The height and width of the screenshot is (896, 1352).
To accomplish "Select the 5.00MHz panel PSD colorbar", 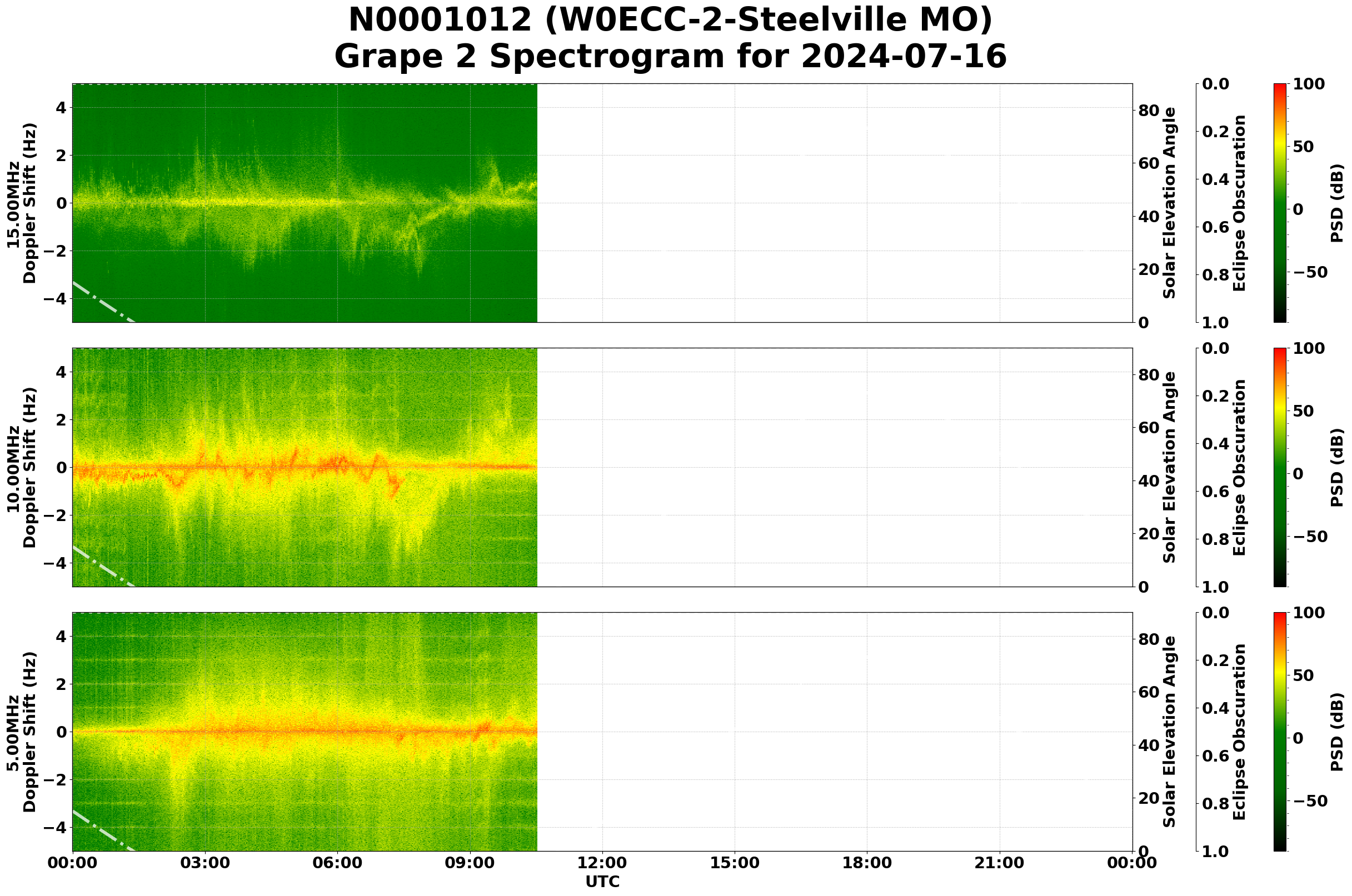I will pyautogui.click(x=1280, y=732).
